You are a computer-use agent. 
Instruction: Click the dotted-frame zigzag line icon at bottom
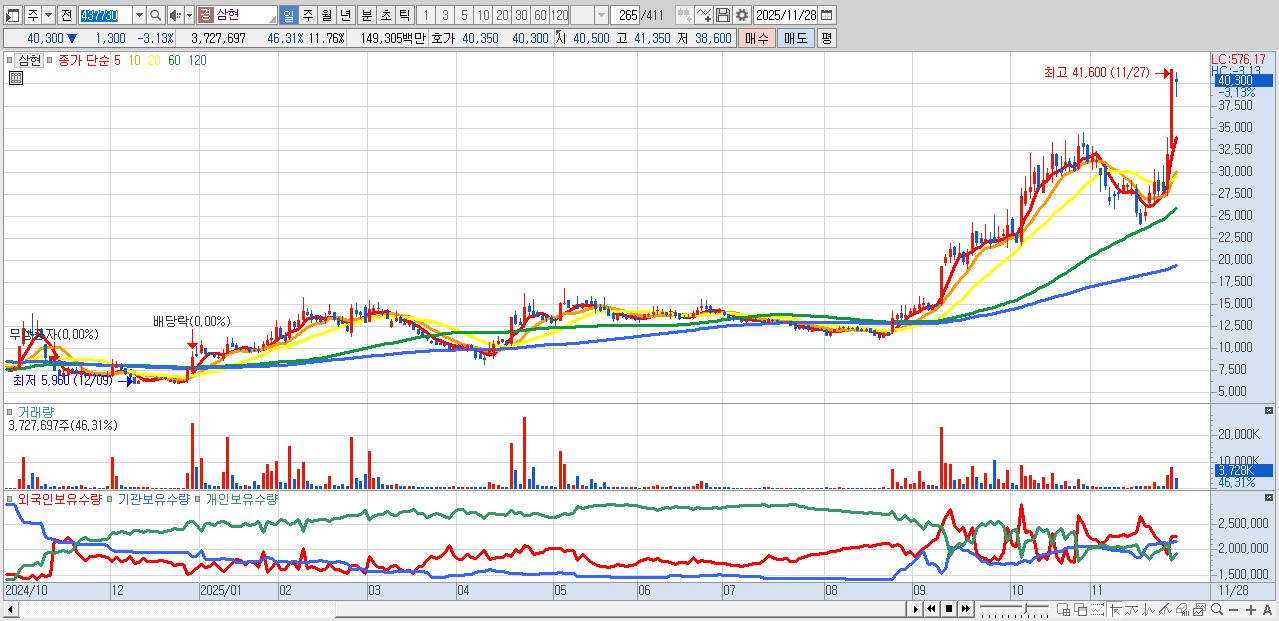[1098, 609]
